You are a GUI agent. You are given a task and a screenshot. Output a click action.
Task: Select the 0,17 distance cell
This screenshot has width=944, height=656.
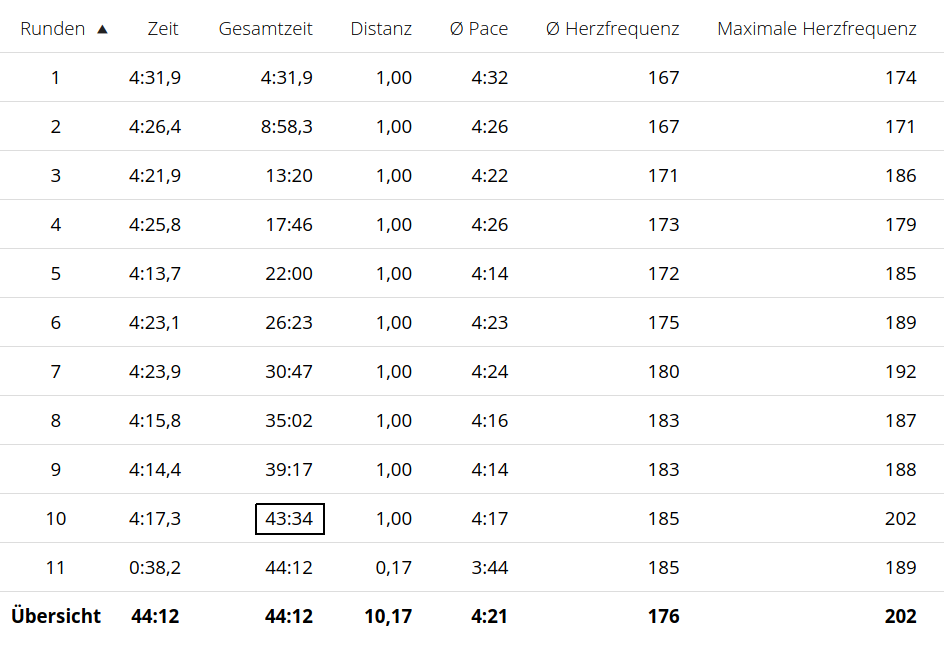(x=393, y=568)
